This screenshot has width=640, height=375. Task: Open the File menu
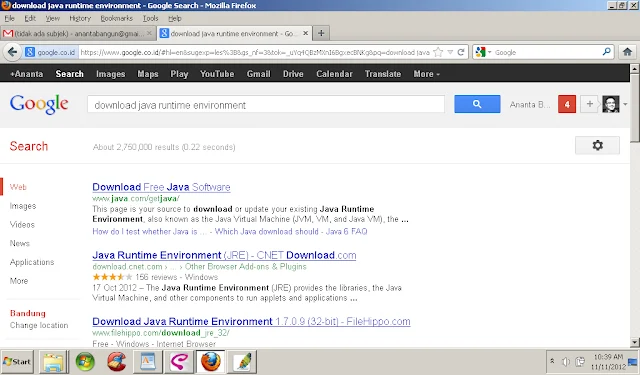tap(9, 18)
